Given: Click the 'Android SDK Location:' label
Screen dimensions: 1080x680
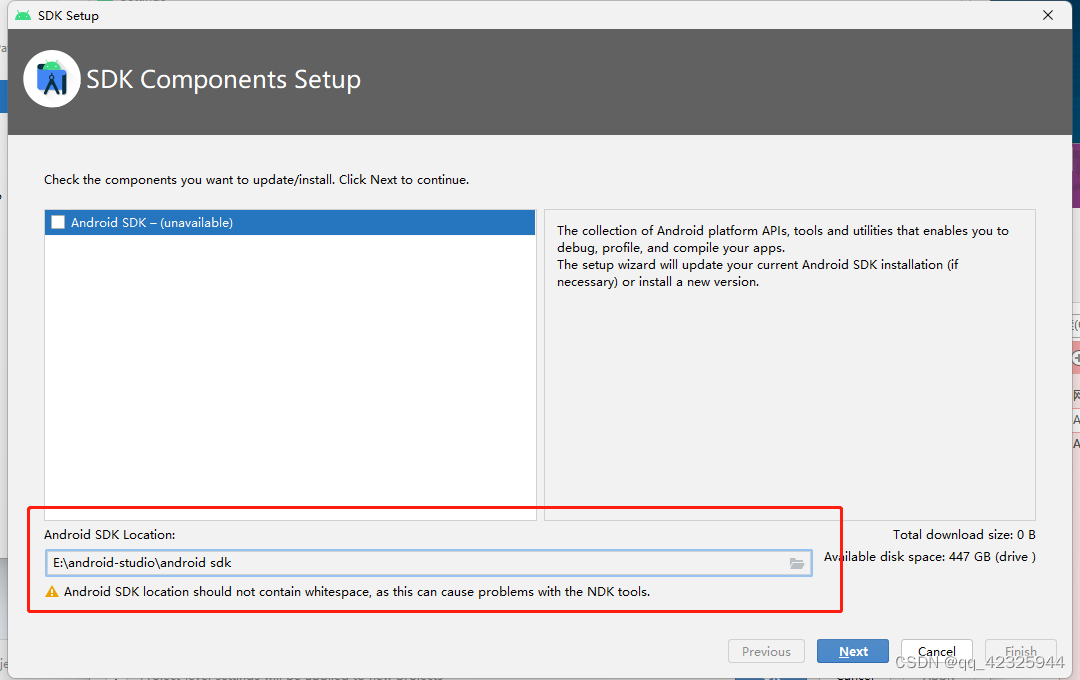Looking at the screenshot, I should (x=110, y=535).
